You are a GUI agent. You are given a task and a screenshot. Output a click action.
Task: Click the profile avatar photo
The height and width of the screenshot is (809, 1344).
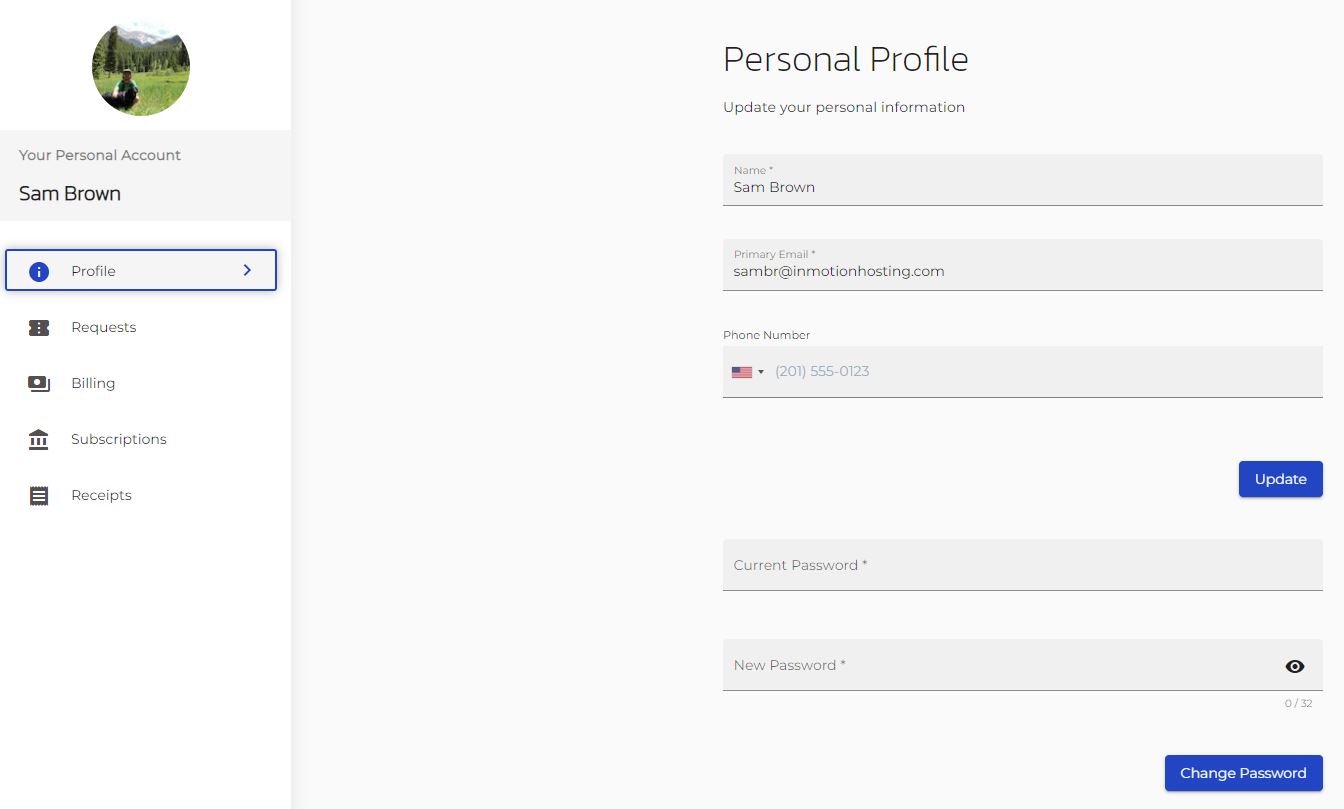click(x=141, y=66)
